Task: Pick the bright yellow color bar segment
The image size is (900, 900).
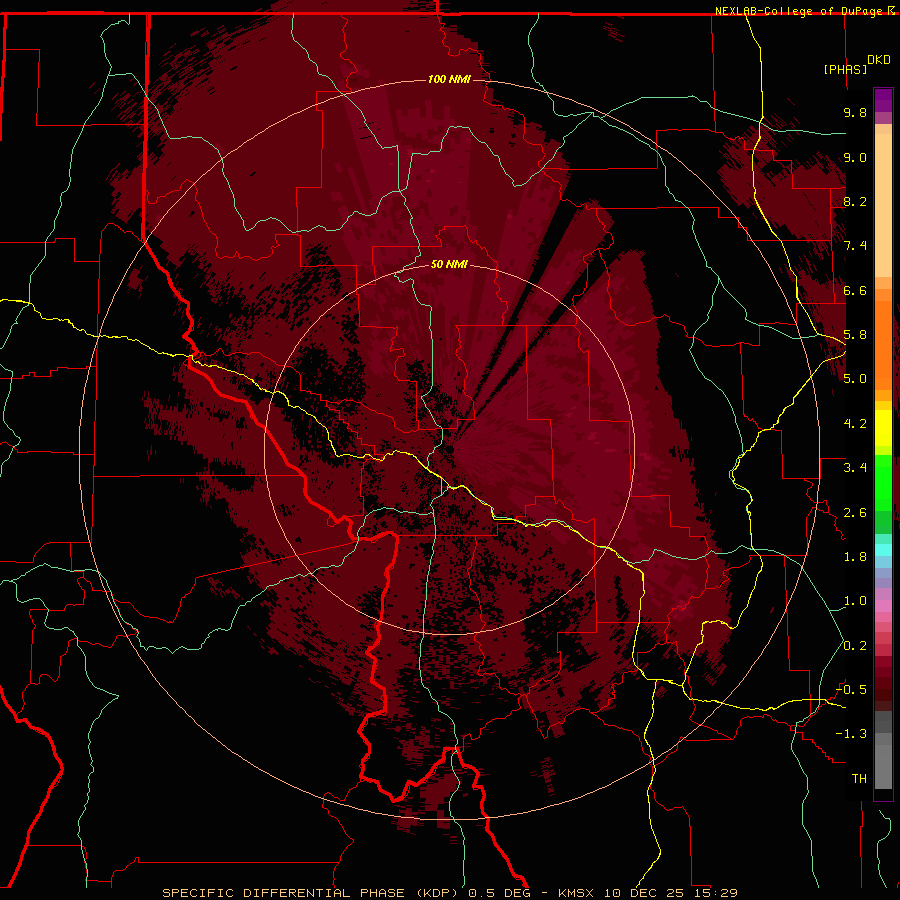Action: tap(883, 428)
